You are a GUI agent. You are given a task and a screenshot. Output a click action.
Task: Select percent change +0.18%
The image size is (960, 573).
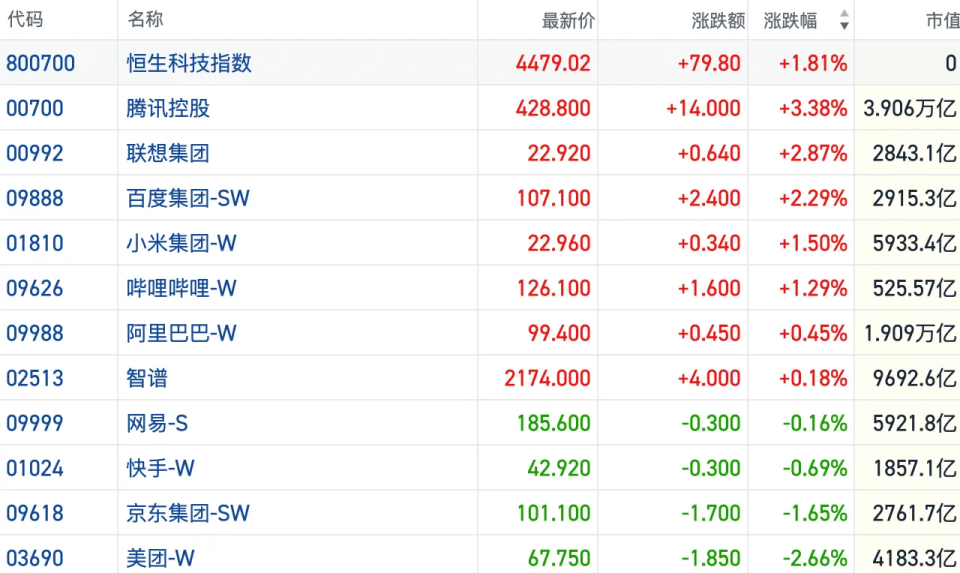813,378
